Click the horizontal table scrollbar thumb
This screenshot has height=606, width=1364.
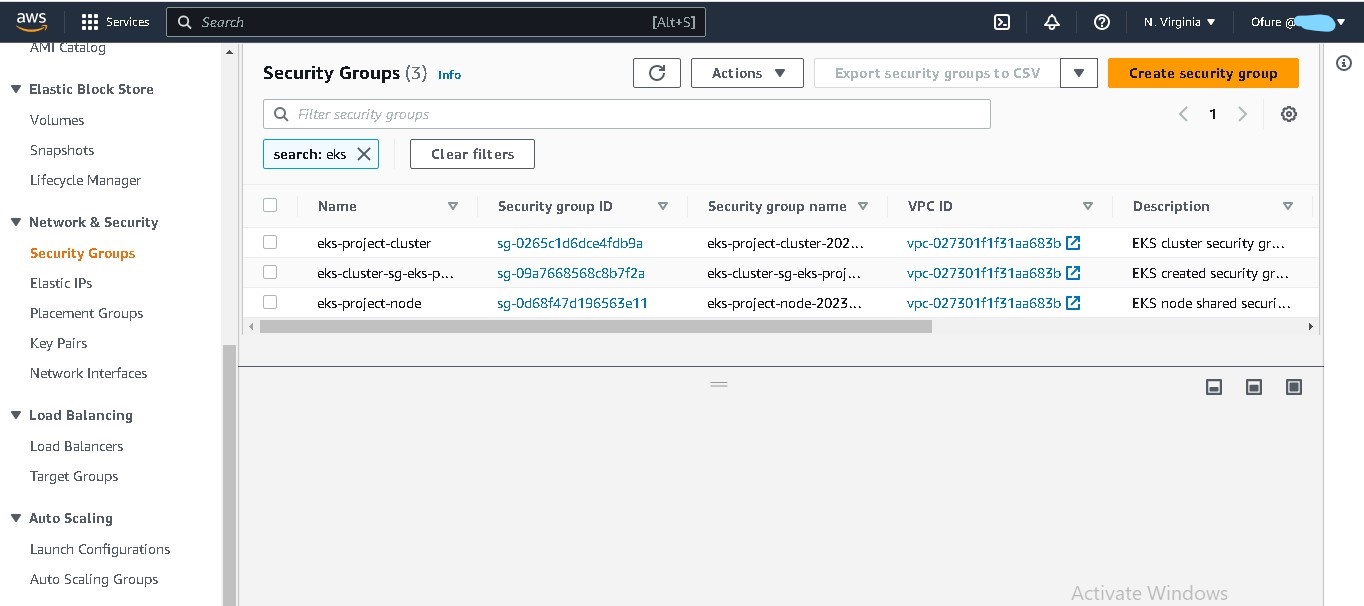pyautogui.click(x=595, y=326)
